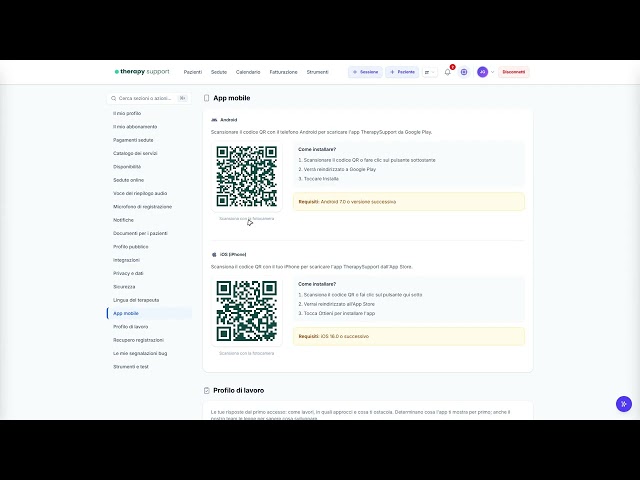Select Notifiche in sidebar
This screenshot has height=480, width=640.
[123, 220]
